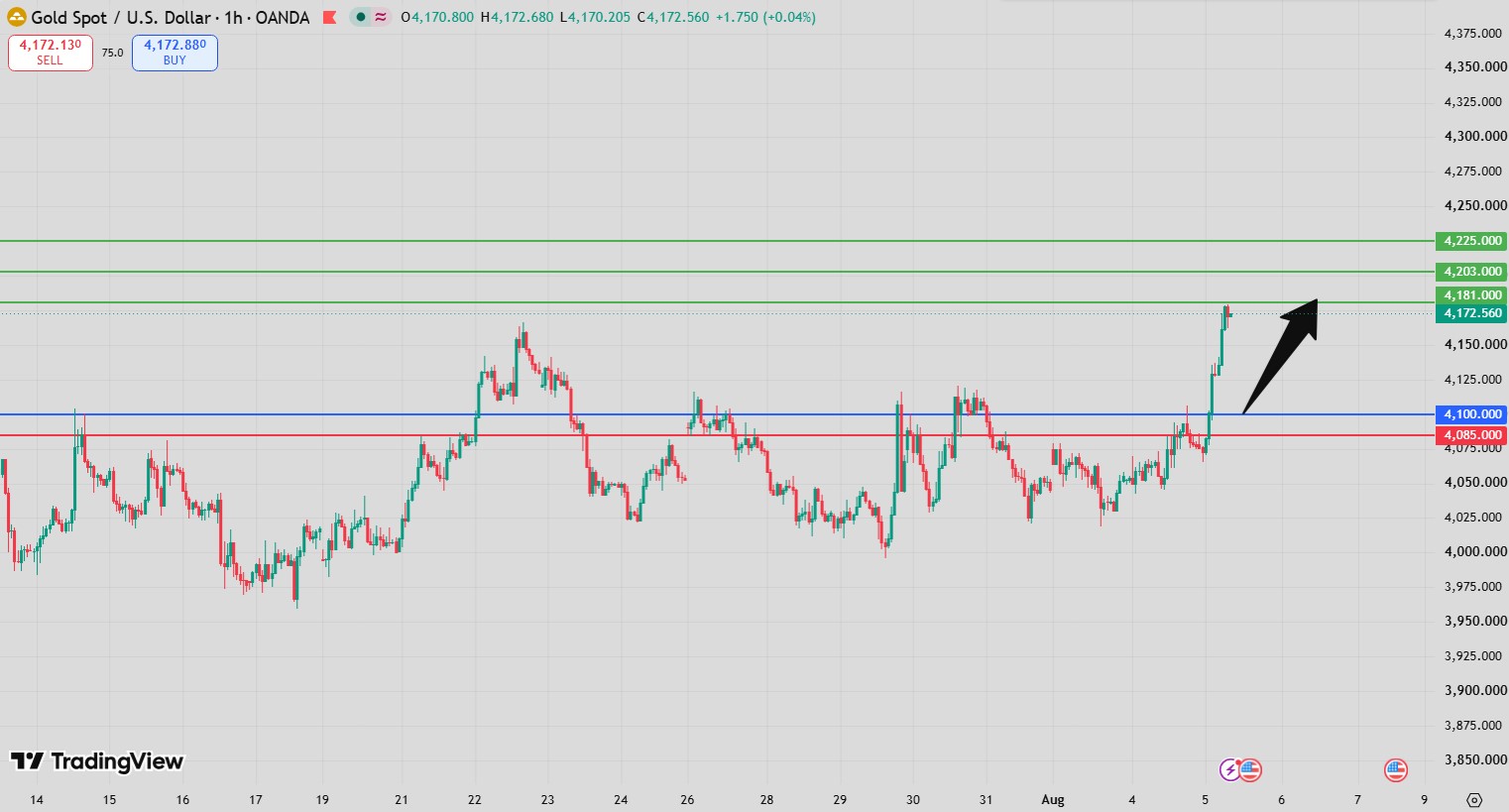The image size is (1509, 812).
Task: Click 4,375.000 on the price axis
Action: pos(1473,33)
